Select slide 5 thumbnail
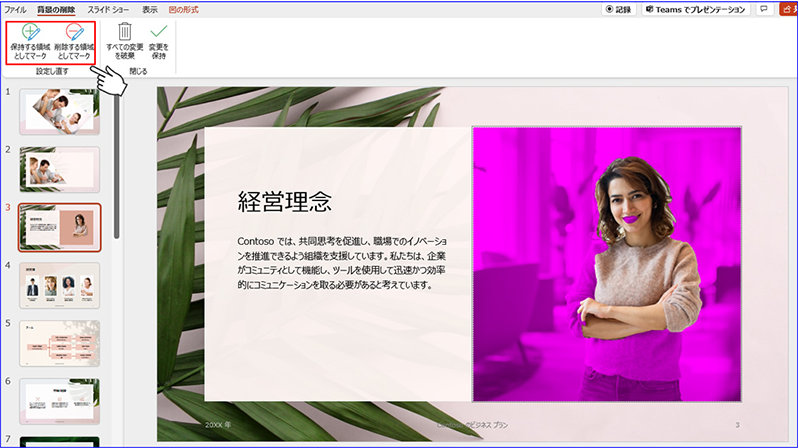The width and height of the screenshot is (799, 448). [x=59, y=344]
